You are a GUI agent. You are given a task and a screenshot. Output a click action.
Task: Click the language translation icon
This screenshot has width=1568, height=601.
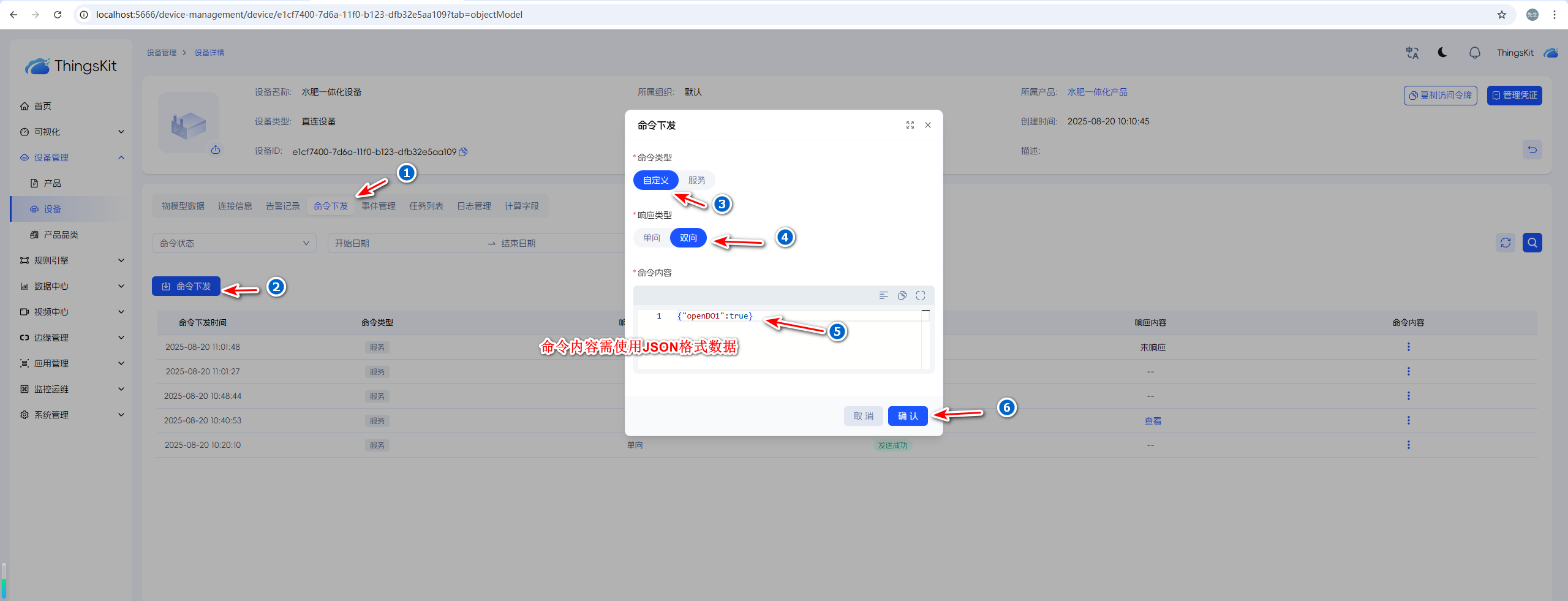tap(1412, 53)
